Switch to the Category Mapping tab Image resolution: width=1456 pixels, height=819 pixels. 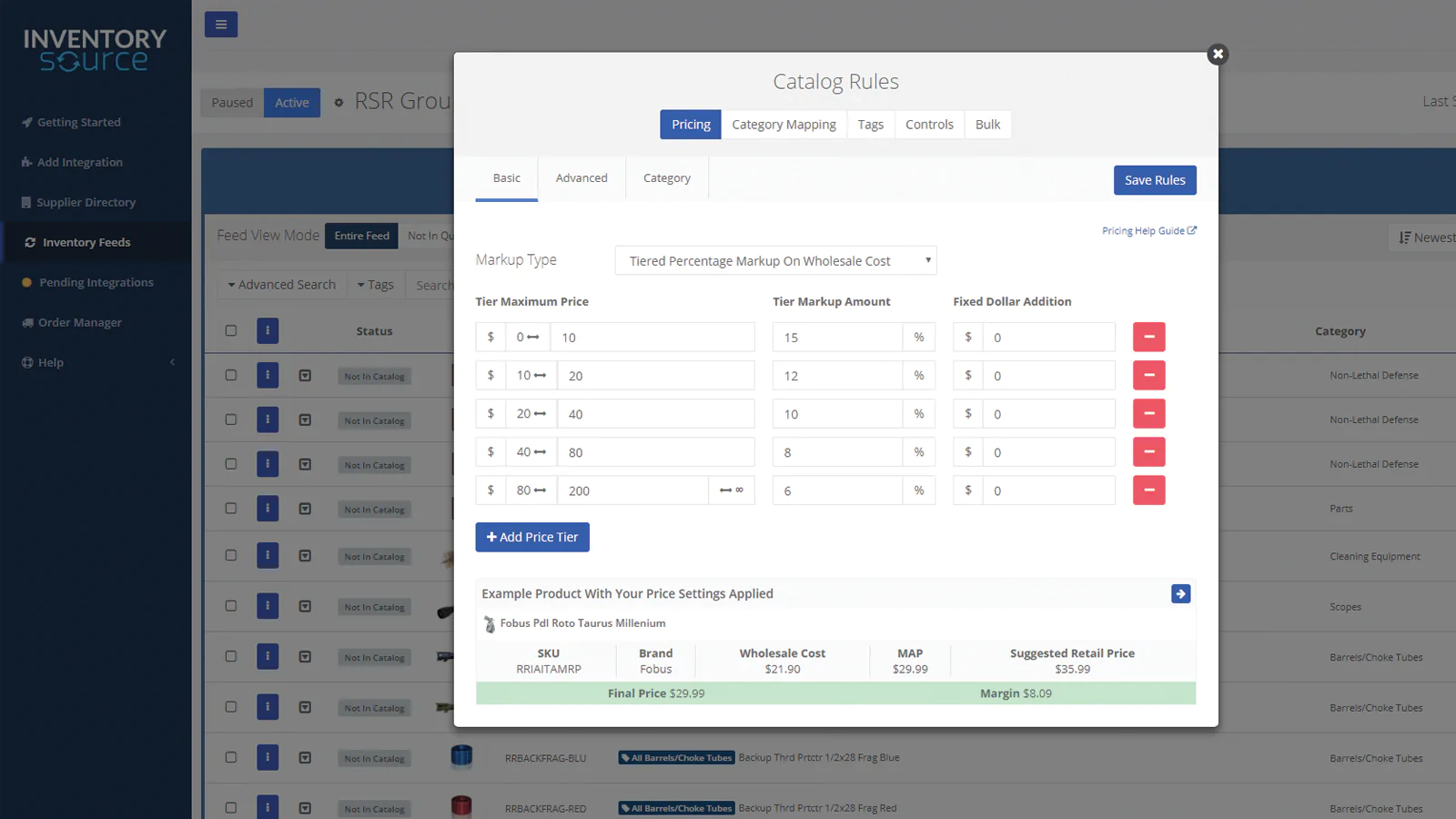(784, 124)
